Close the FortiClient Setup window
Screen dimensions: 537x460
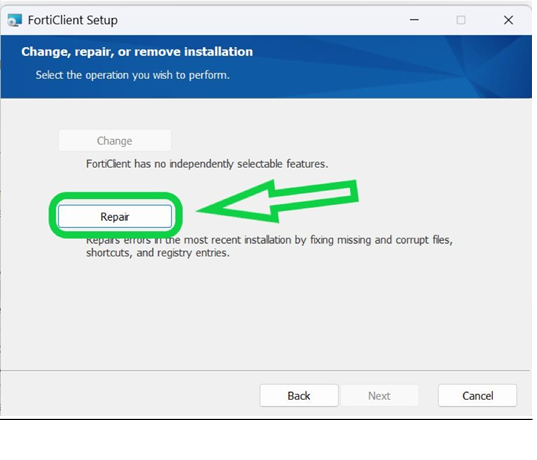[508, 20]
